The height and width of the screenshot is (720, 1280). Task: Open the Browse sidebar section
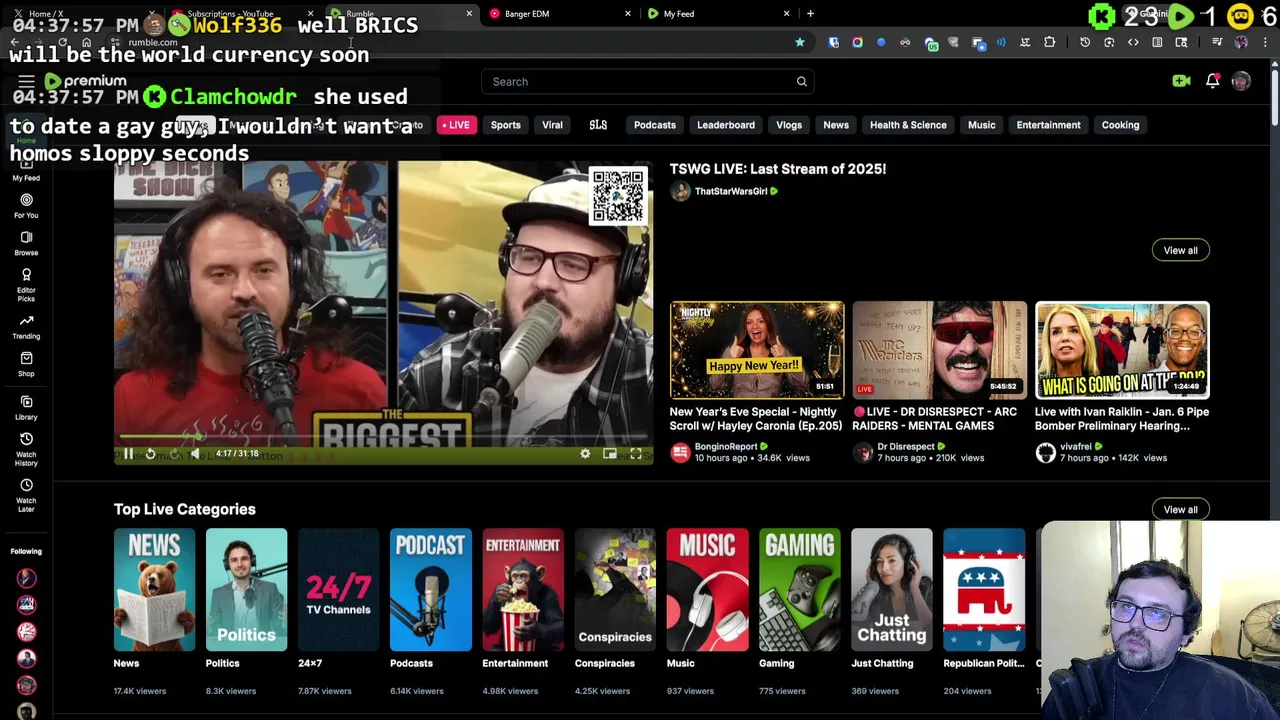pyautogui.click(x=26, y=243)
